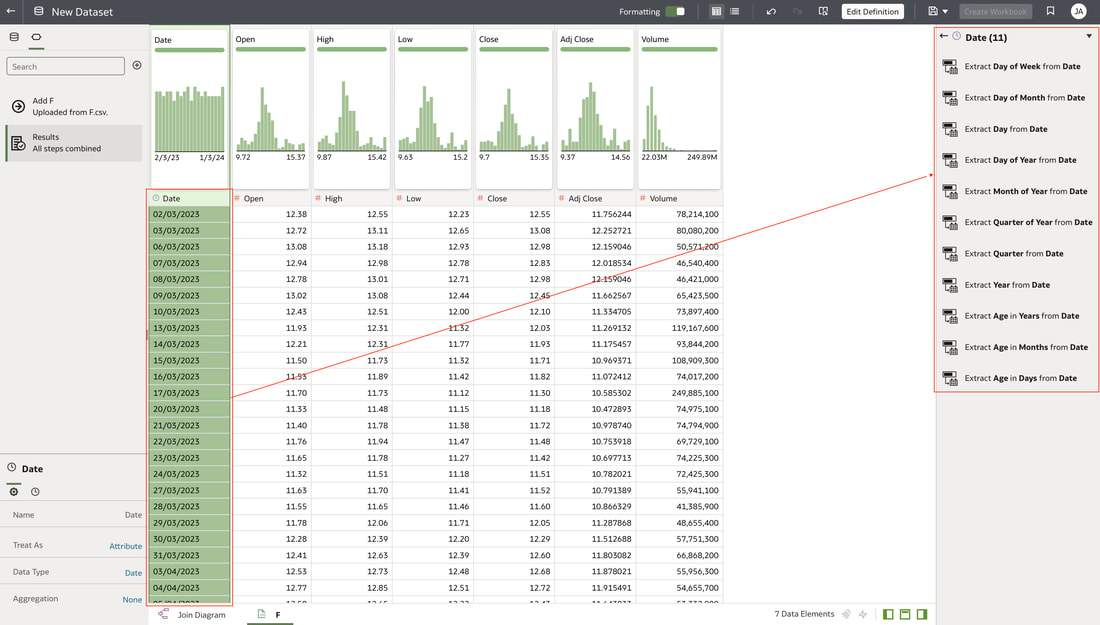Image resolution: width=1100 pixels, height=625 pixels.
Task: Open the data preview inspector icon
Action: (x=824, y=11)
